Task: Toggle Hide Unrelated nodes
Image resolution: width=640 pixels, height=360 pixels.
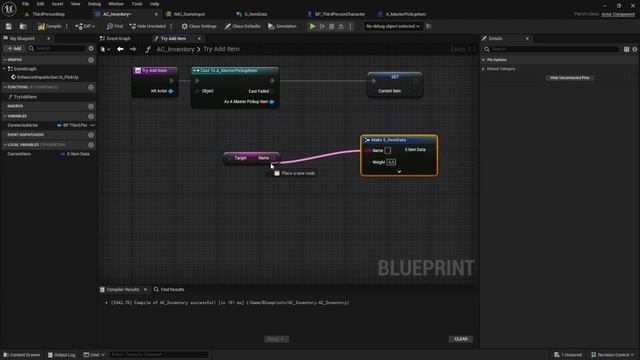Action: [148, 26]
